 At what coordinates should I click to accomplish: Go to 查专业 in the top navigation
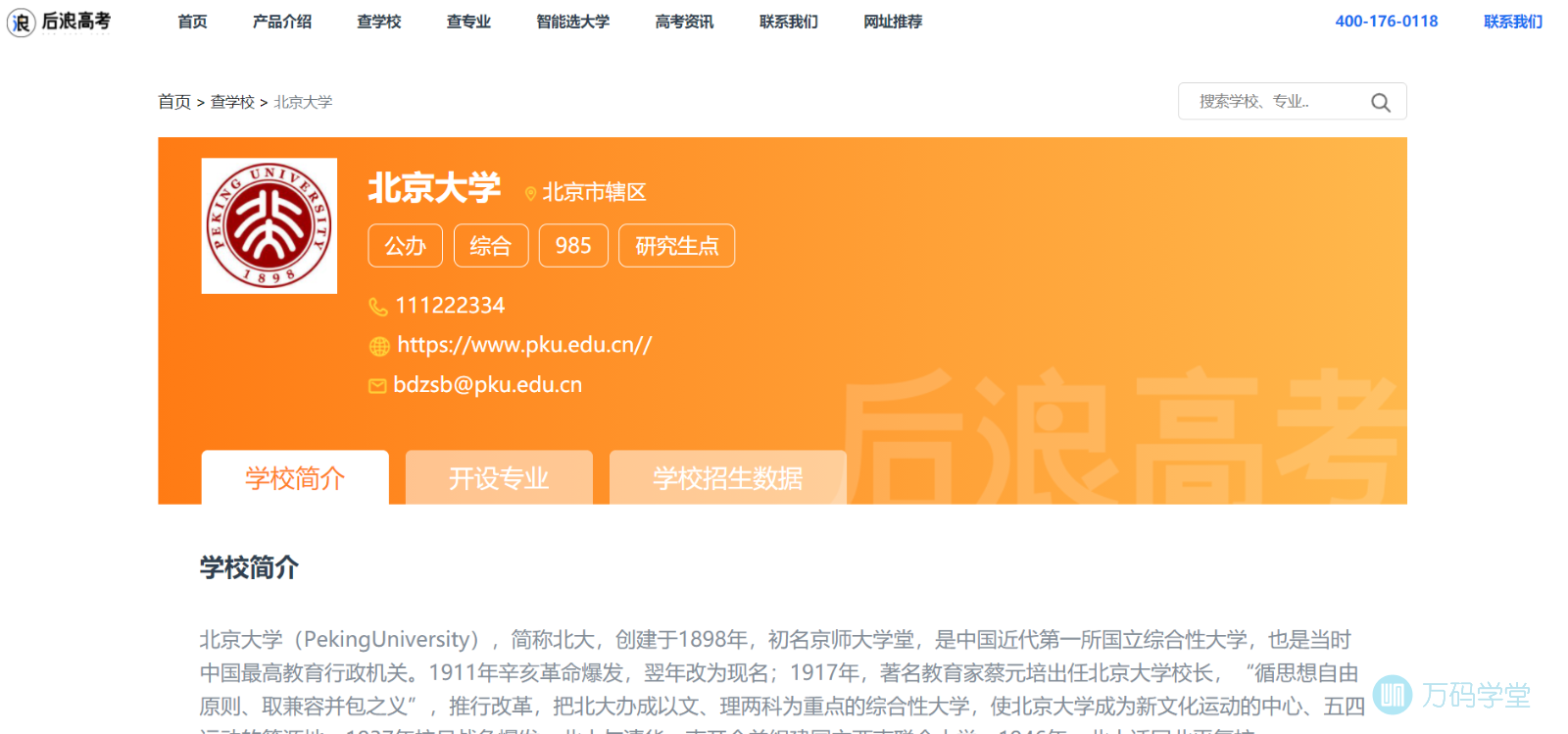[468, 22]
